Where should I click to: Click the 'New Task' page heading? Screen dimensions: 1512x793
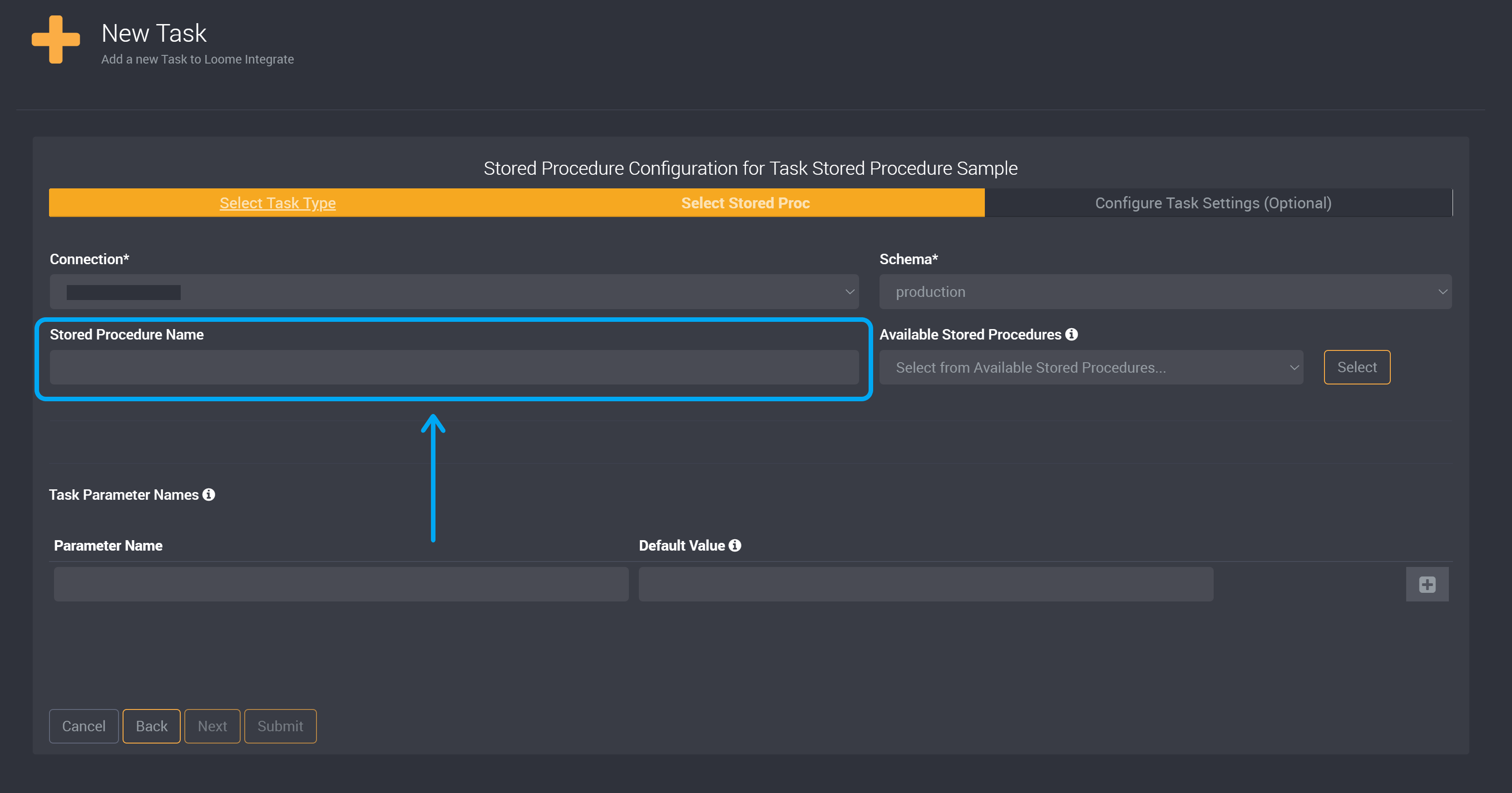[154, 33]
